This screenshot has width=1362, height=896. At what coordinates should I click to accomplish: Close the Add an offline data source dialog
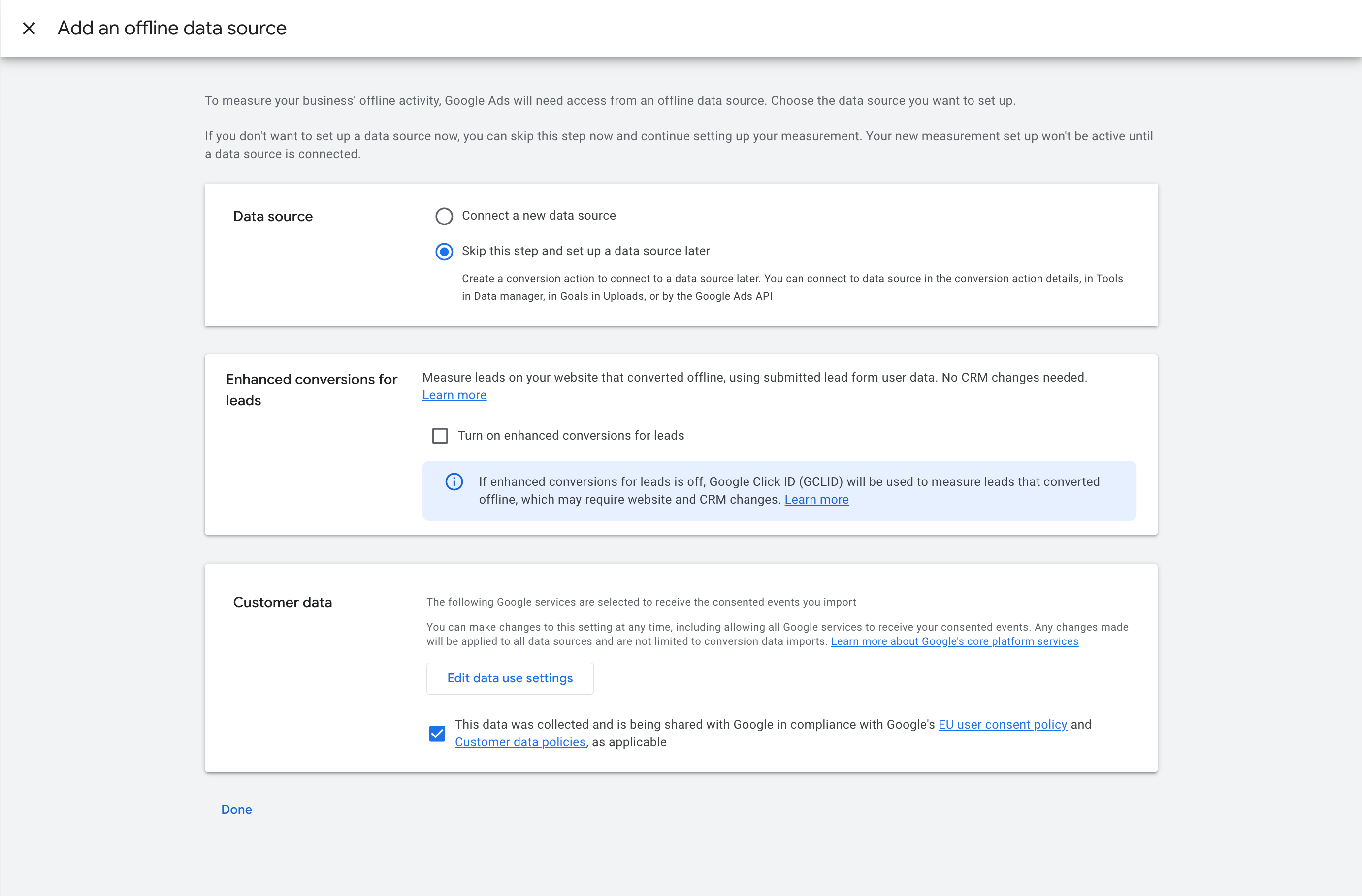[x=29, y=28]
